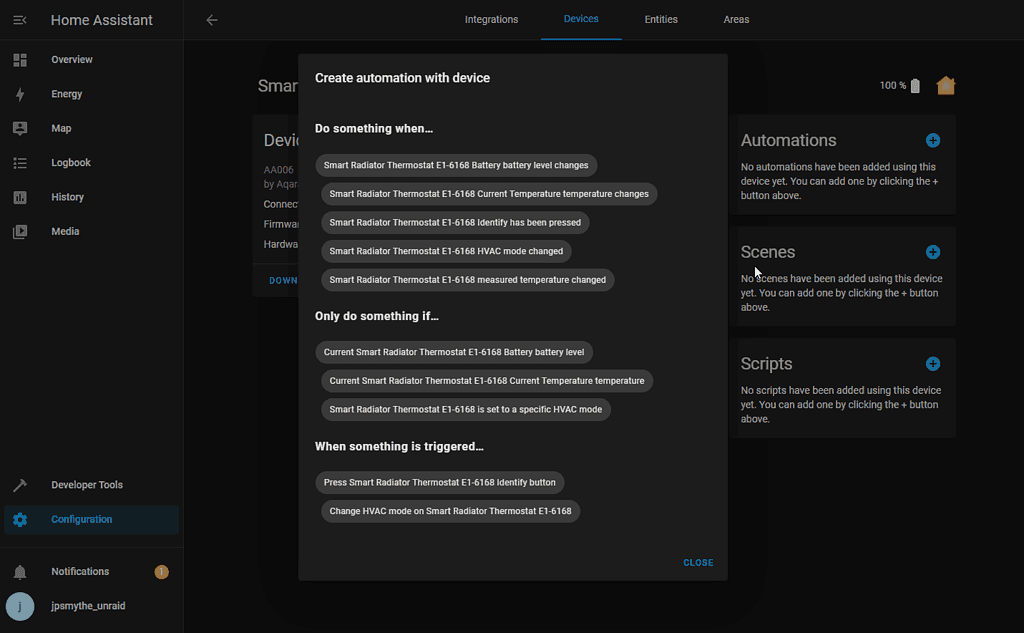
Task: Select Battery battery level changes trigger
Action: (x=456, y=166)
